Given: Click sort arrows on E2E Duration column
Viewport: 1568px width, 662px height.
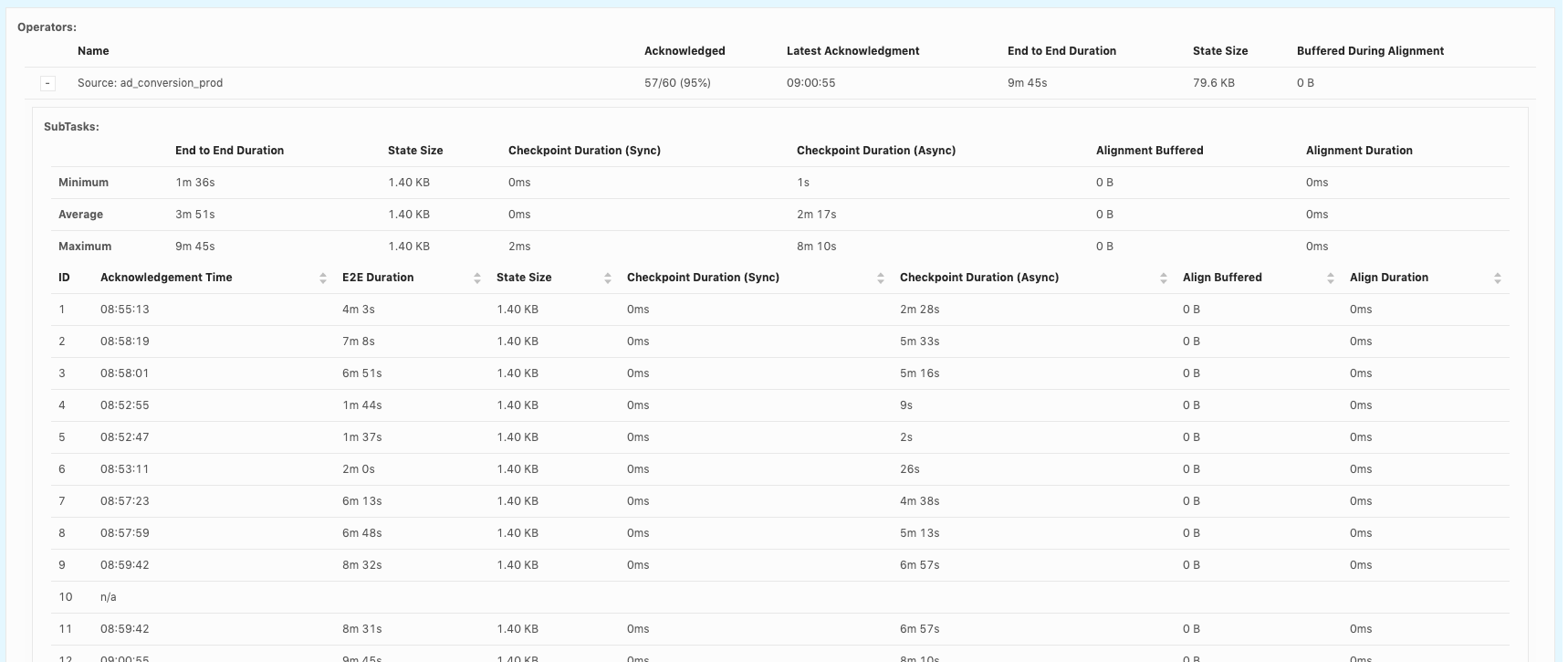Looking at the screenshot, I should pyautogui.click(x=477, y=278).
